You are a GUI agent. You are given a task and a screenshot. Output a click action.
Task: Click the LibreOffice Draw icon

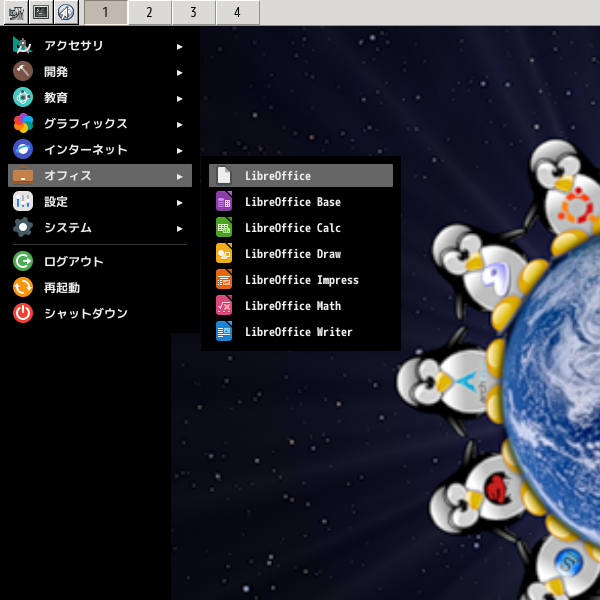coord(224,254)
